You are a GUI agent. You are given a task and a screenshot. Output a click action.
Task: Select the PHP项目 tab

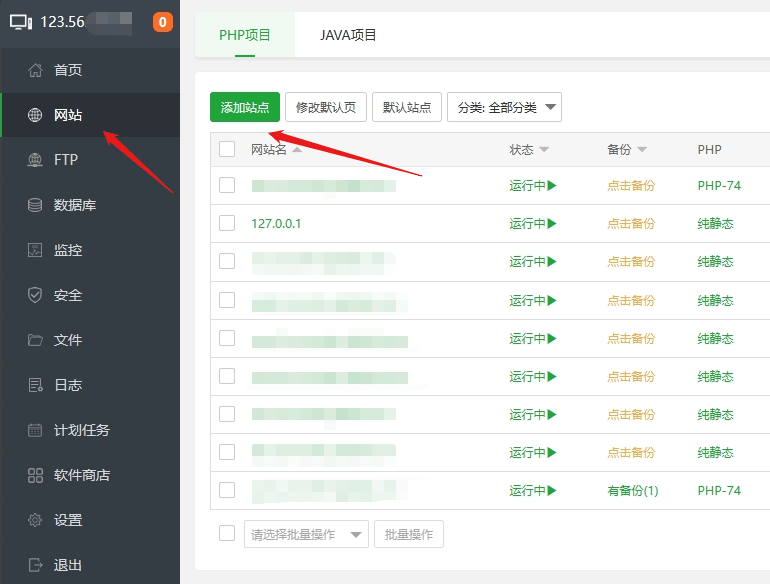pyautogui.click(x=245, y=35)
